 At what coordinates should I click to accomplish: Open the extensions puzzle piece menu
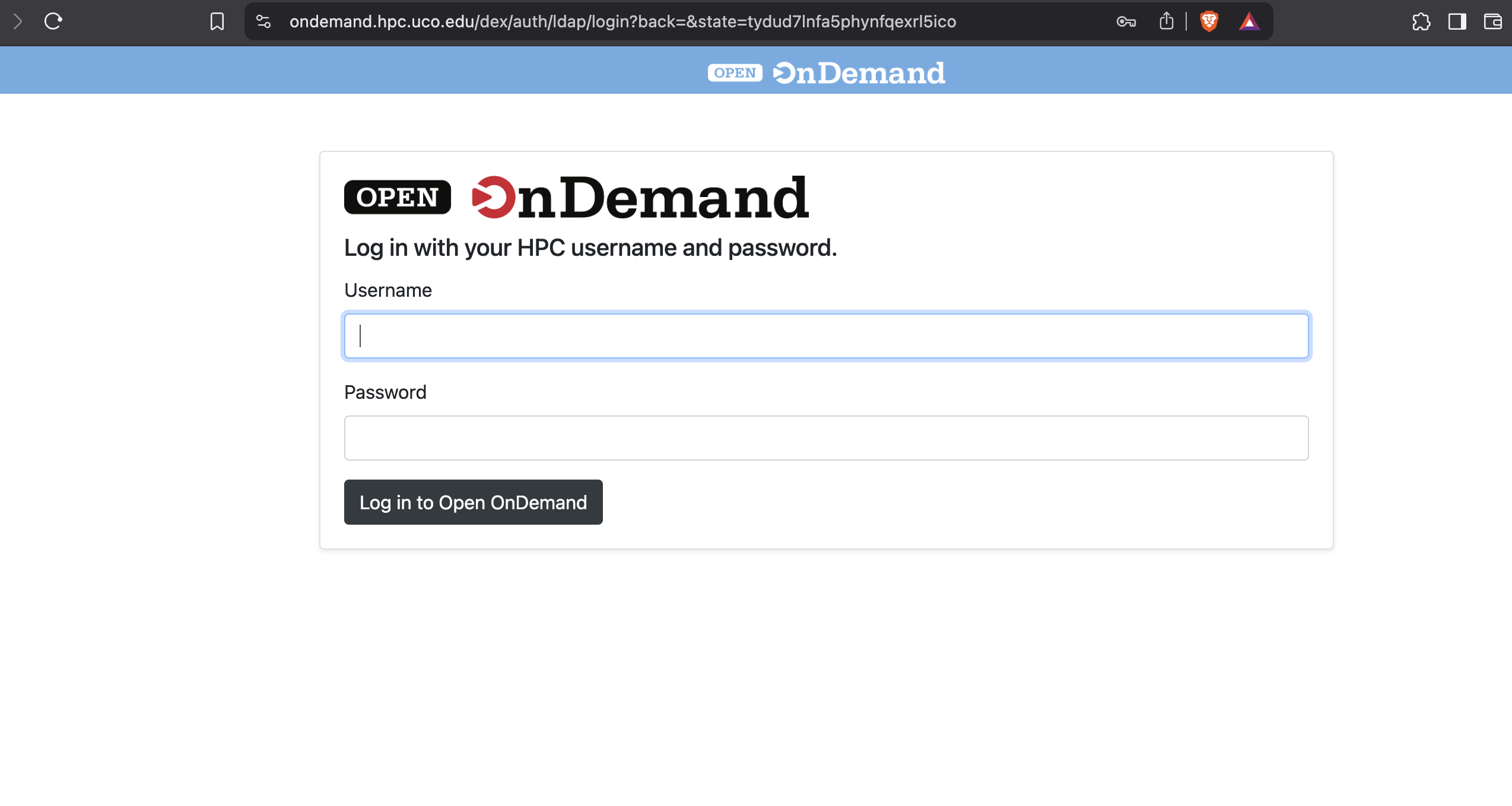coord(1421,22)
